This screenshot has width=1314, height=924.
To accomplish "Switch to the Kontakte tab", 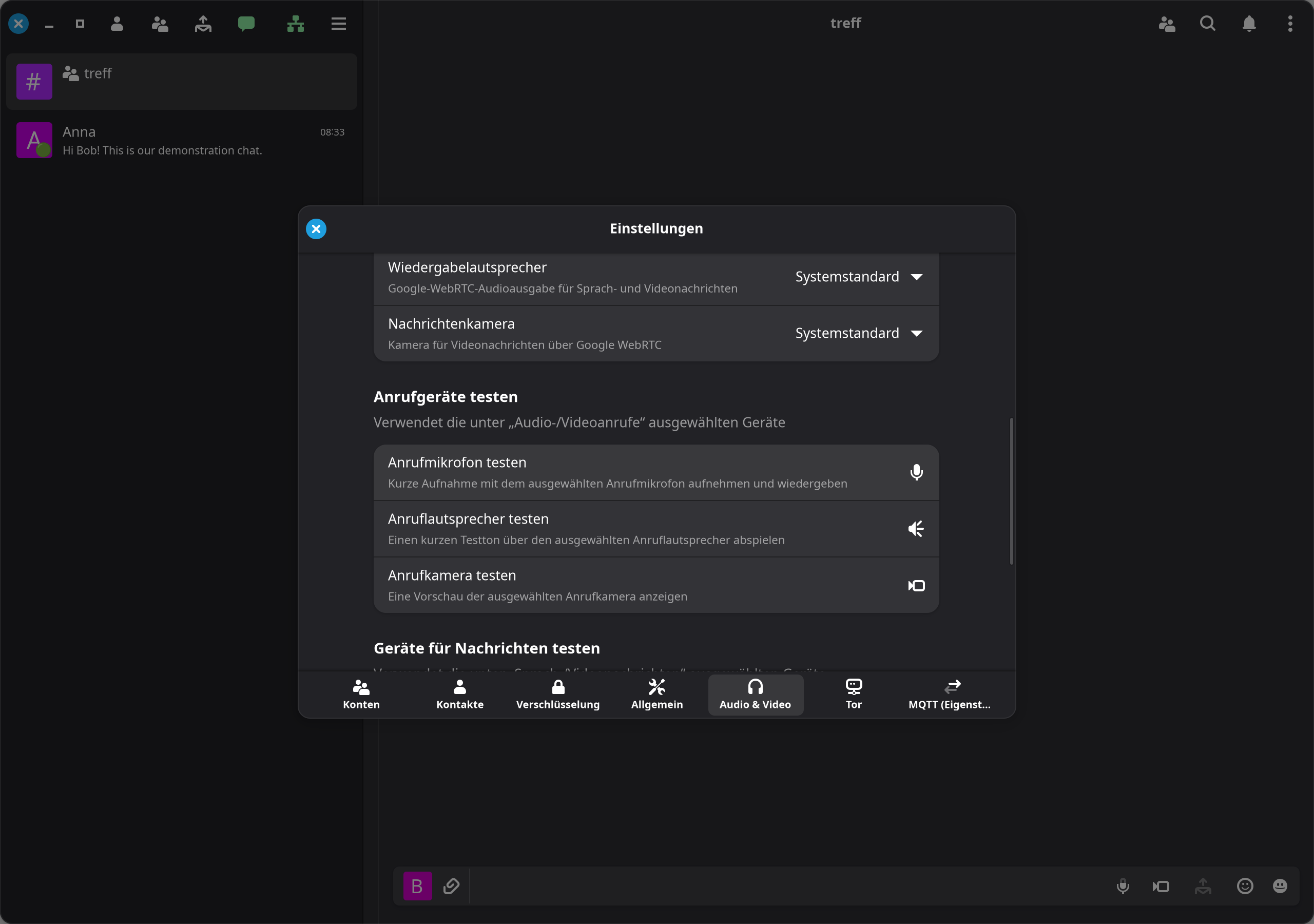I will pos(459,695).
